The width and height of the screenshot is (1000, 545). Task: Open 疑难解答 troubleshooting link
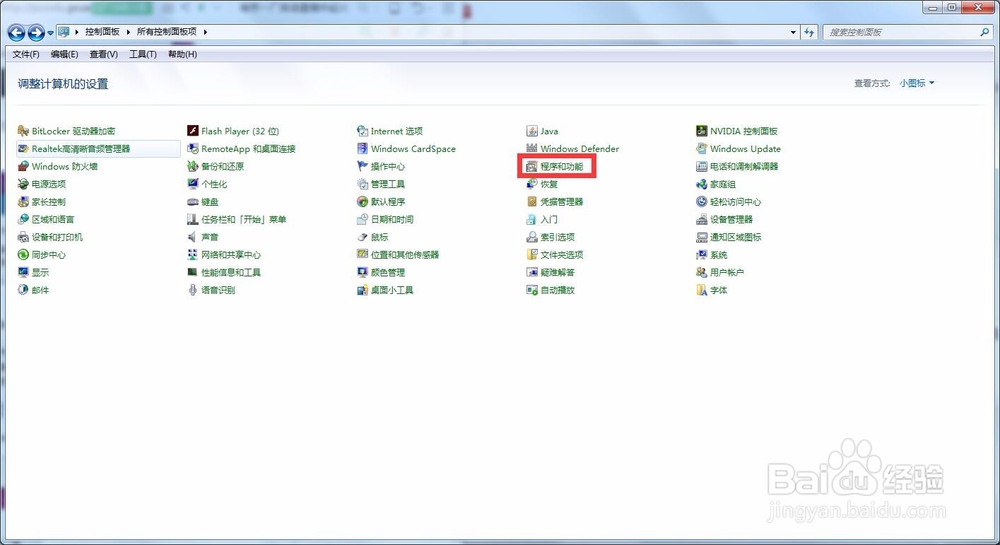coord(557,272)
